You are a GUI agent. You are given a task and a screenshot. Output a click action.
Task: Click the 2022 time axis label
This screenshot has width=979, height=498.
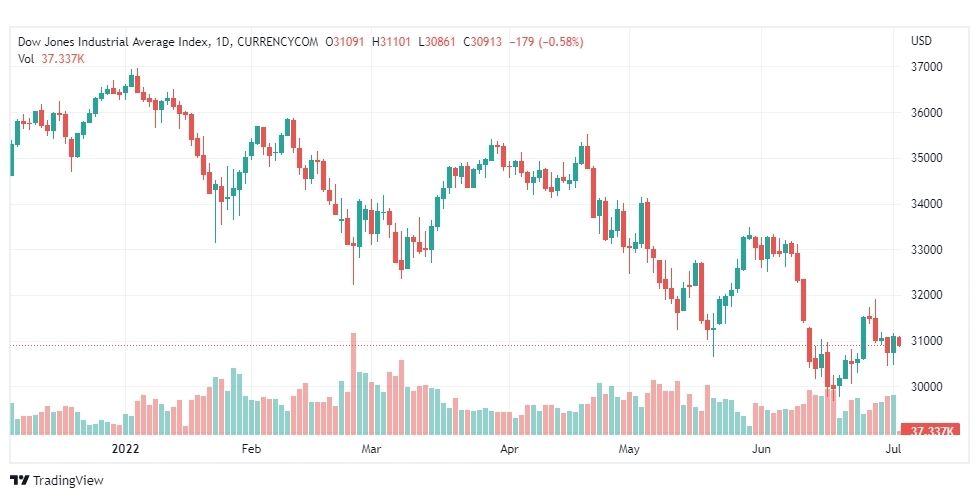point(124,450)
